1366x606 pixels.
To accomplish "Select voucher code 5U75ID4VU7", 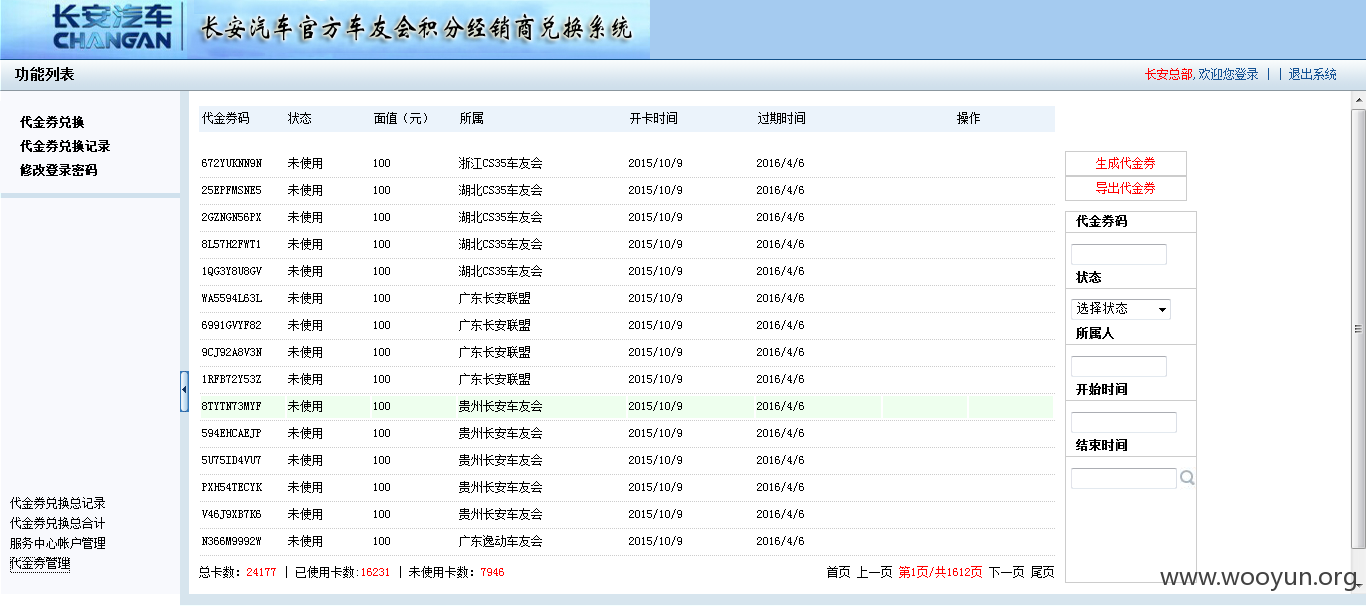I will coord(231,460).
